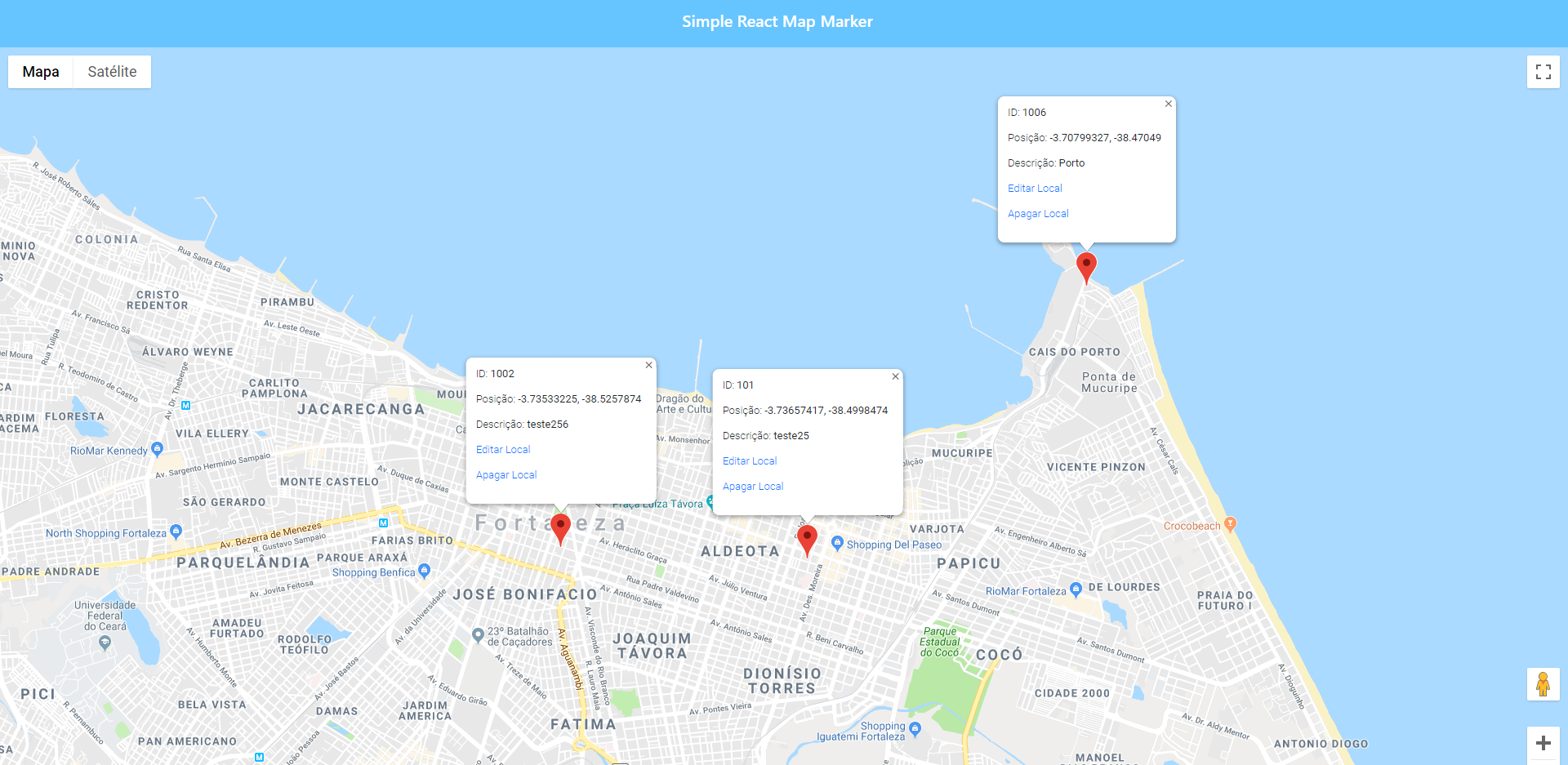
Task: Click Parque Estadual do Cocó label
Action: point(940,642)
